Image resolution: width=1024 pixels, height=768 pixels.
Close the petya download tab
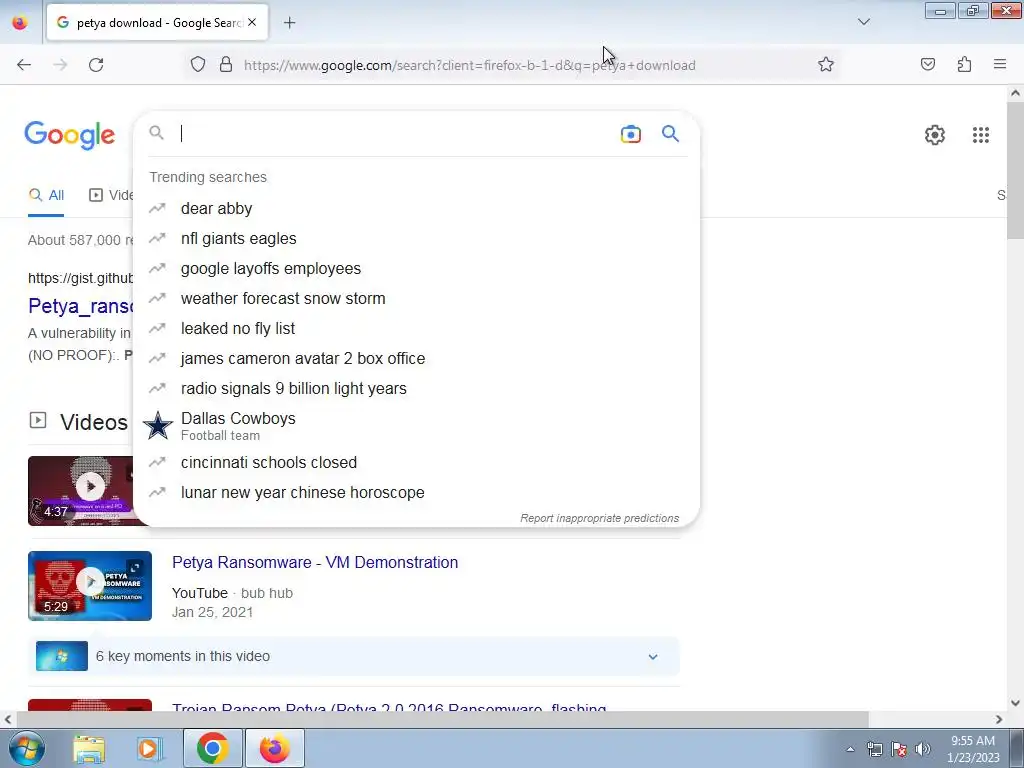coord(252,22)
